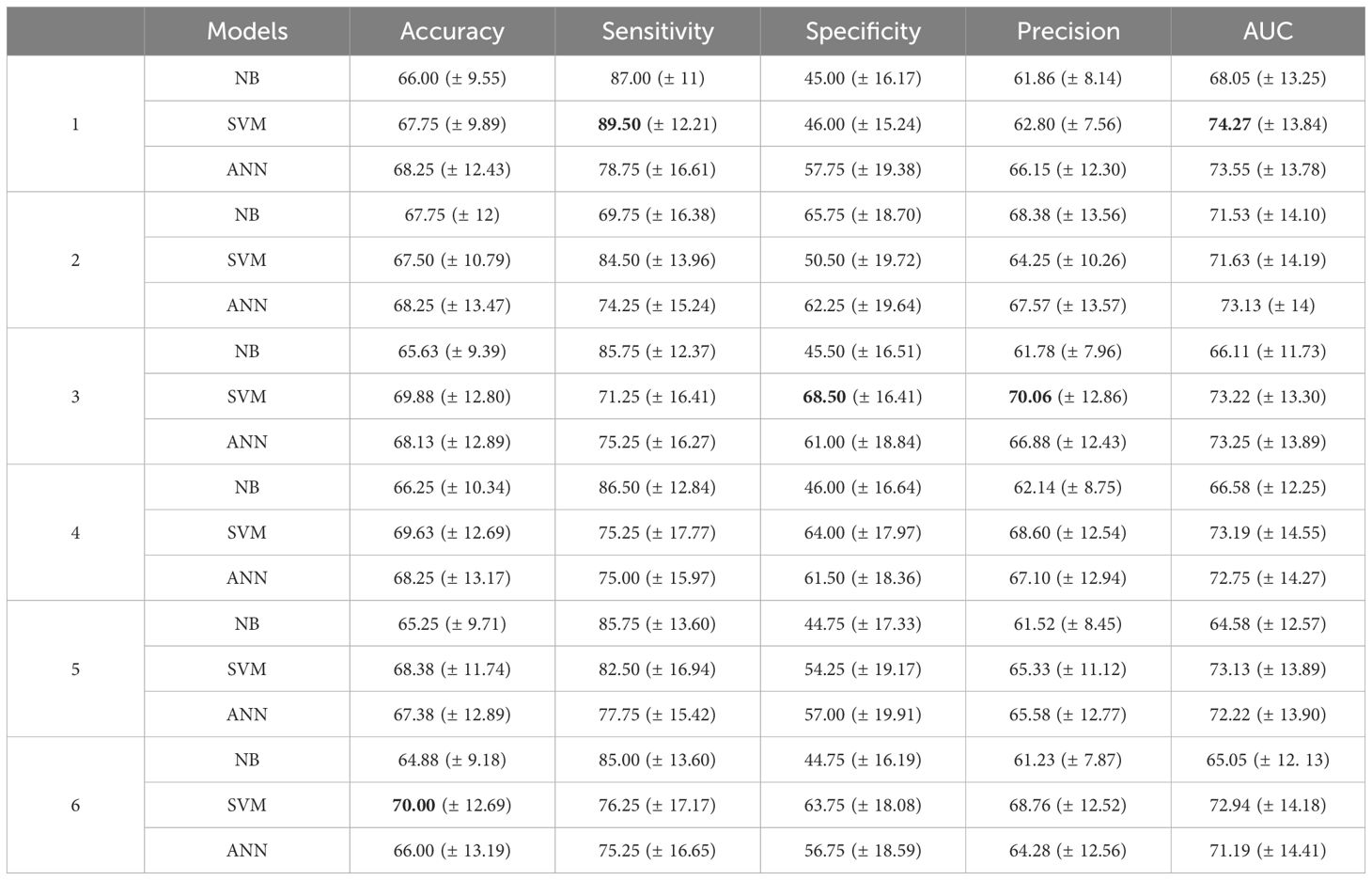Select bold precision value 70.06 (± 12.86)
This screenshot has width=1372, height=880.
tap(1068, 397)
